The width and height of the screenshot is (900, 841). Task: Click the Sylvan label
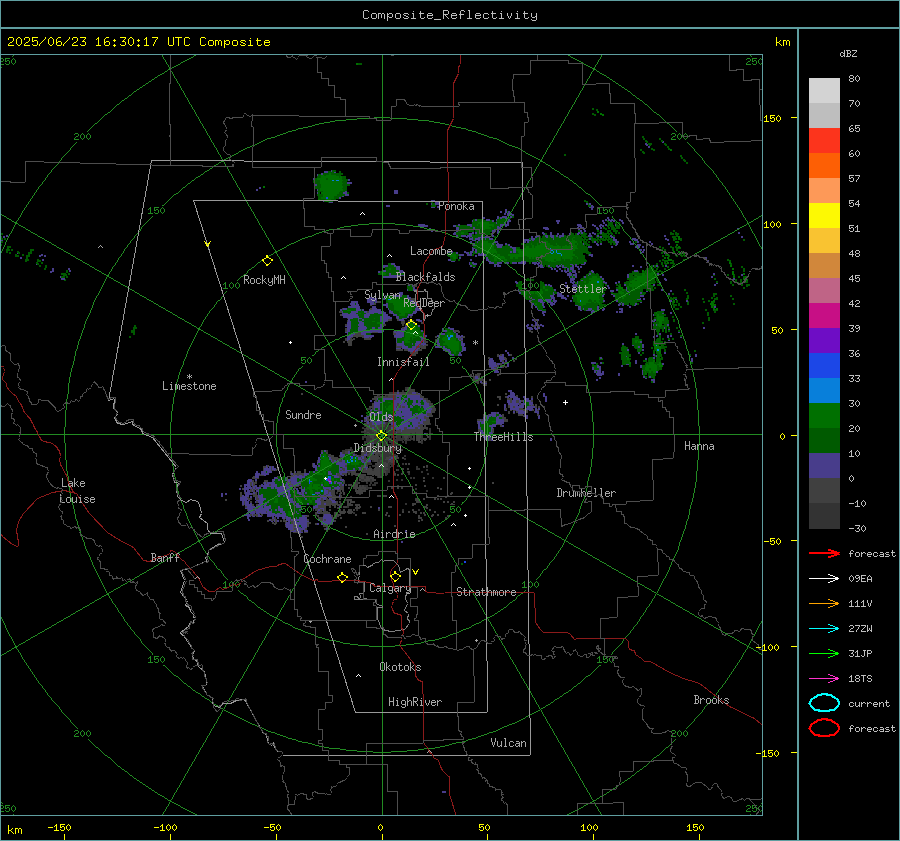point(382,295)
